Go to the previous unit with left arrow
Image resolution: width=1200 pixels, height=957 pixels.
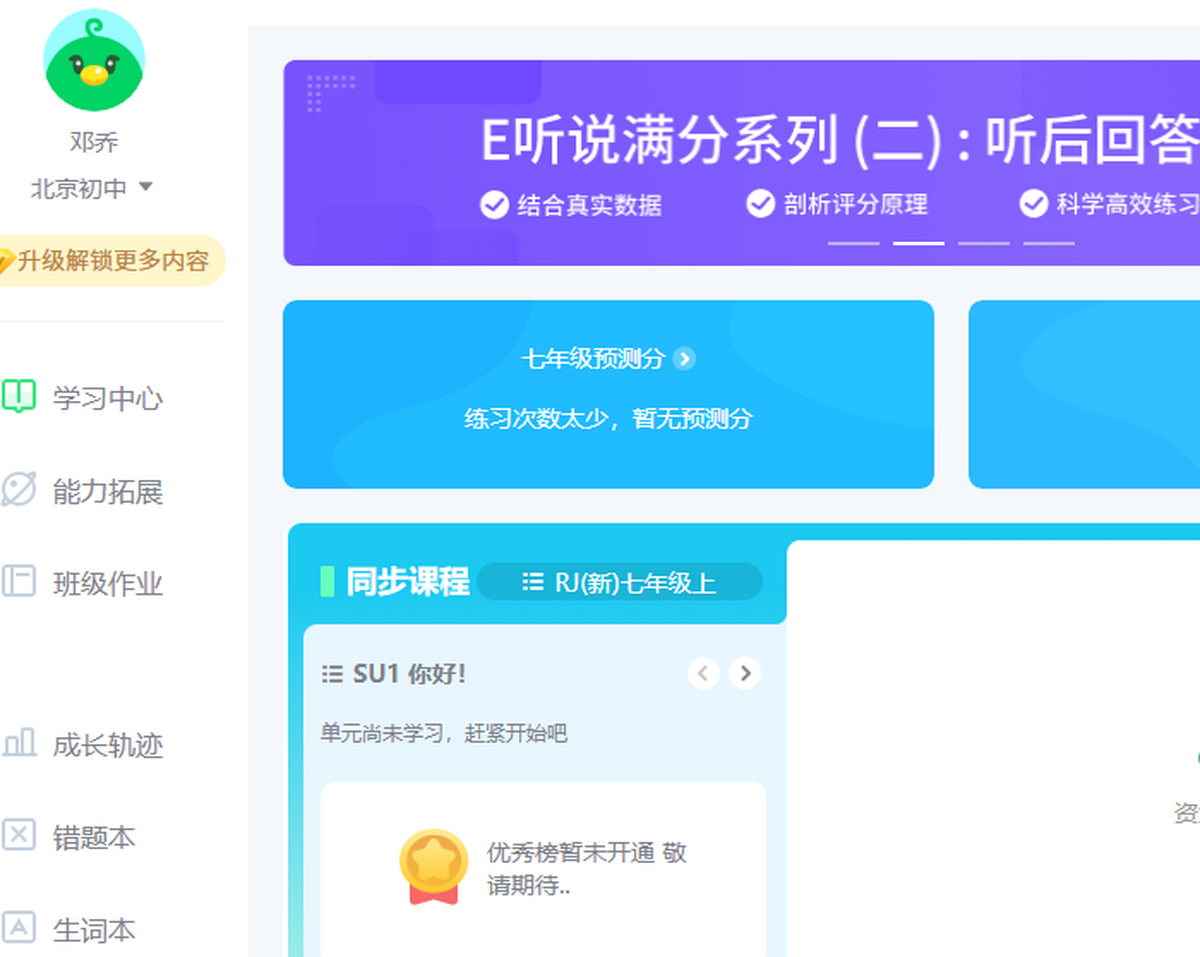pos(704,673)
